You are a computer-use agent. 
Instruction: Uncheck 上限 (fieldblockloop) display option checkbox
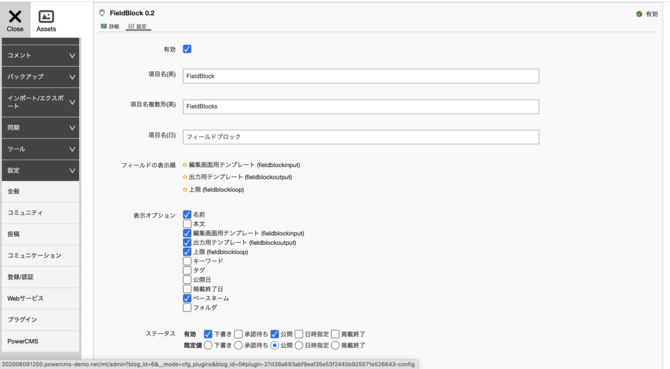(x=187, y=252)
